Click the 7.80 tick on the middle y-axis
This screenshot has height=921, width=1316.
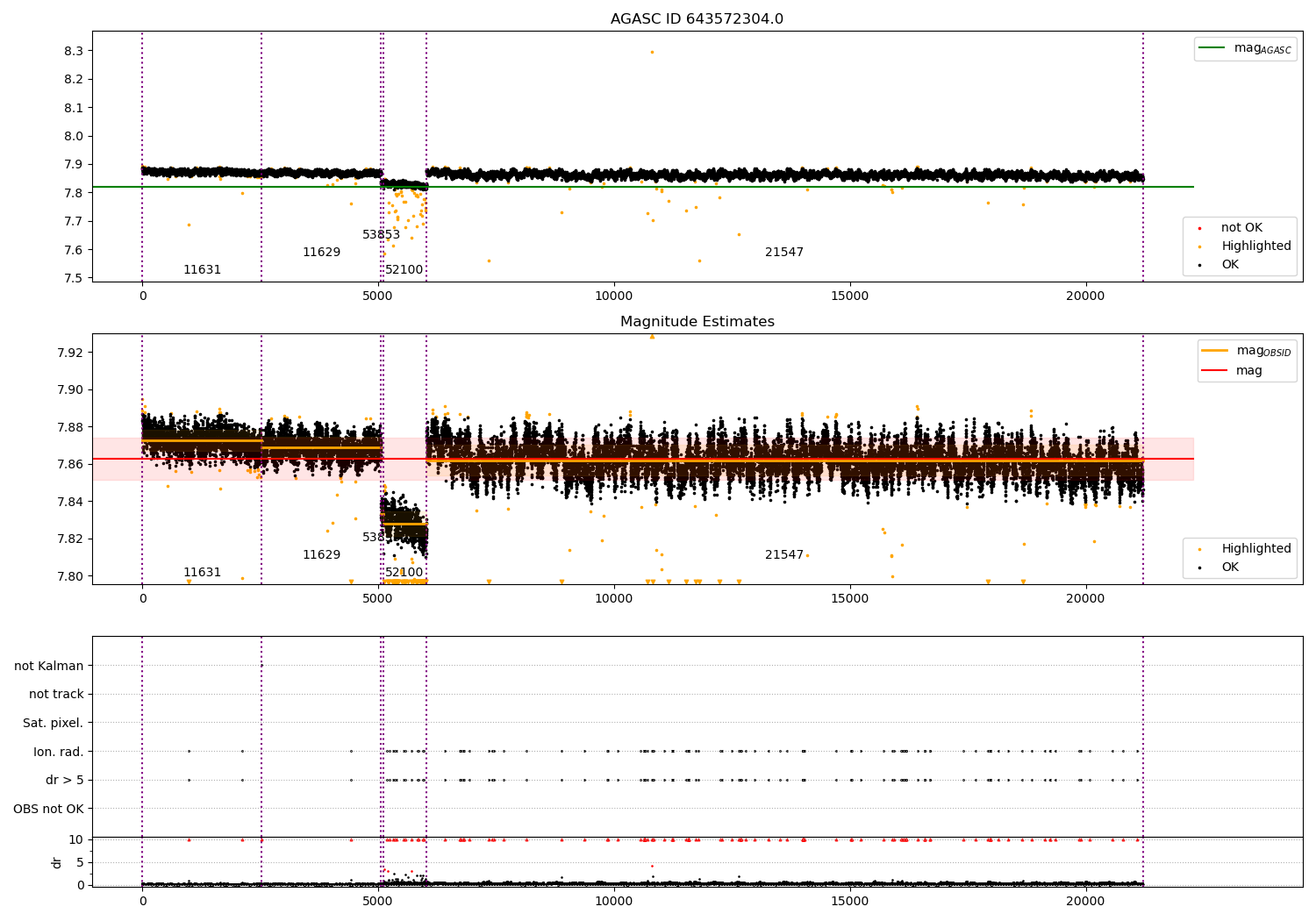[x=70, y=577]
